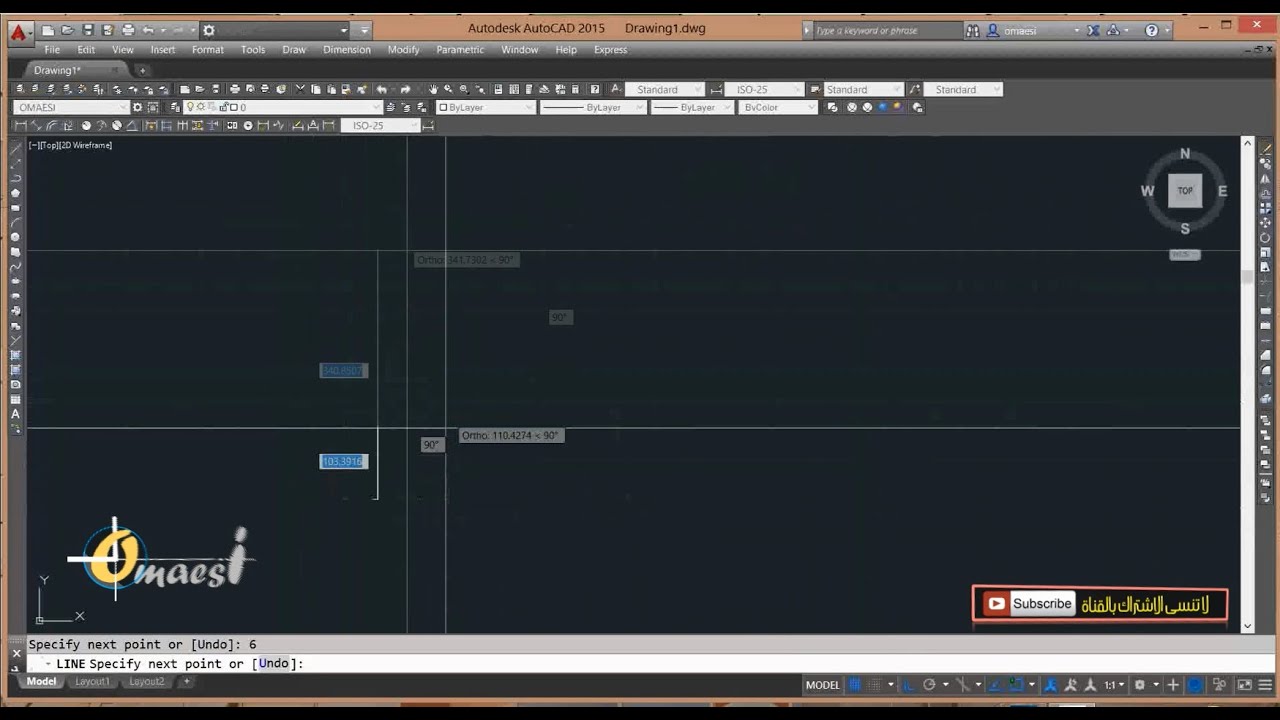Screen dimensions: 1280x720
Task: Click the highlighted 103.3916 dynamic input field
Action: coord(343,461)
